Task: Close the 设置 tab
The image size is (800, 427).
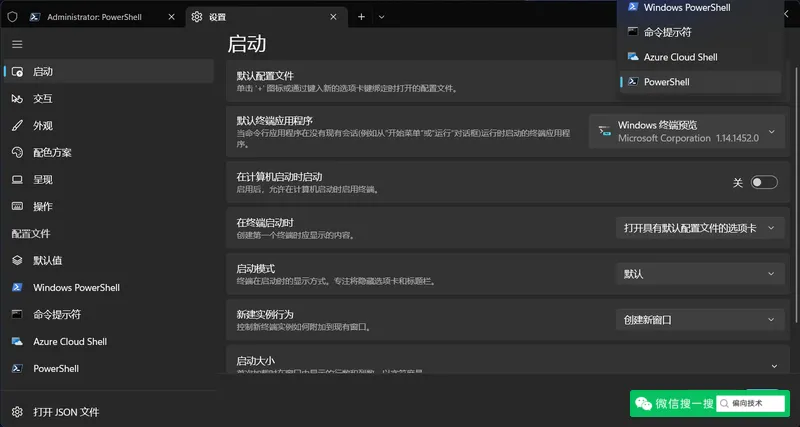Action: point(333,17)
